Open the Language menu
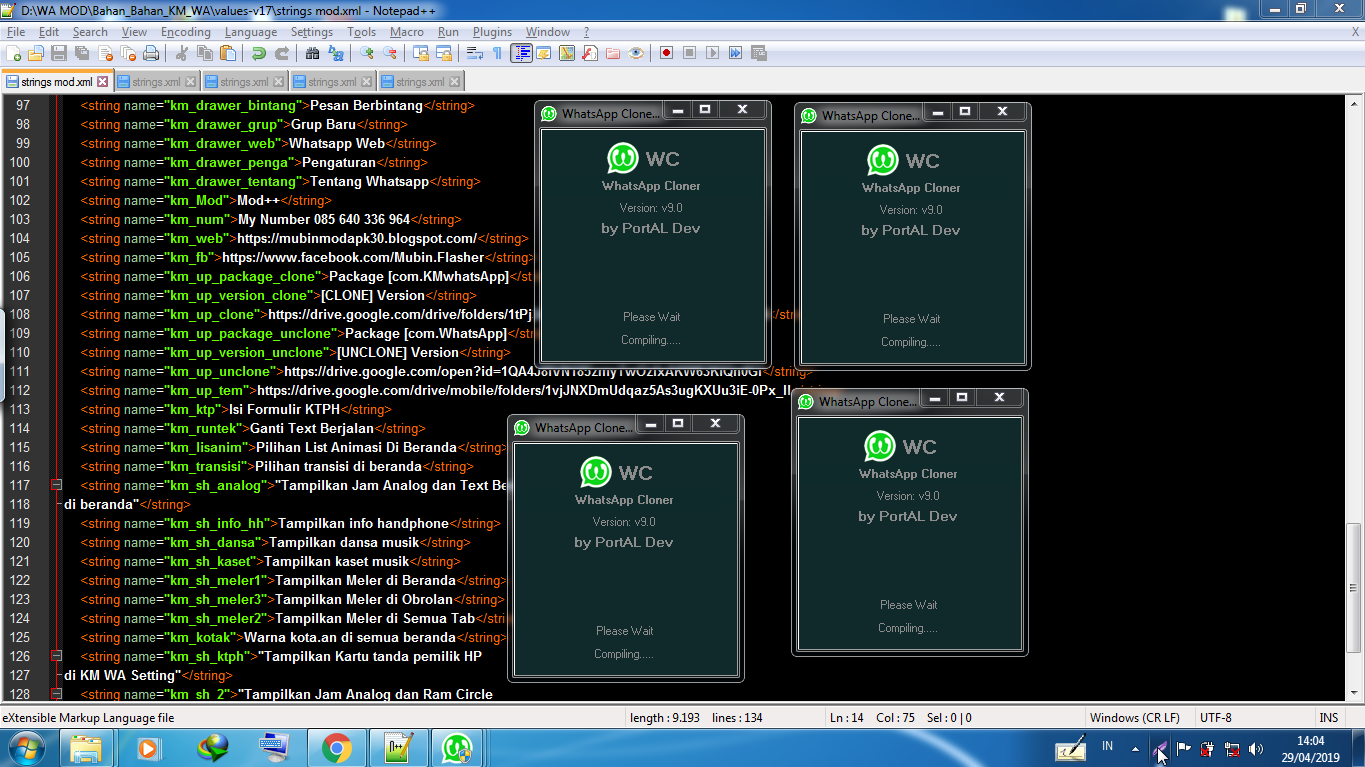This screenshot has height=767, width=1365. 251,32
